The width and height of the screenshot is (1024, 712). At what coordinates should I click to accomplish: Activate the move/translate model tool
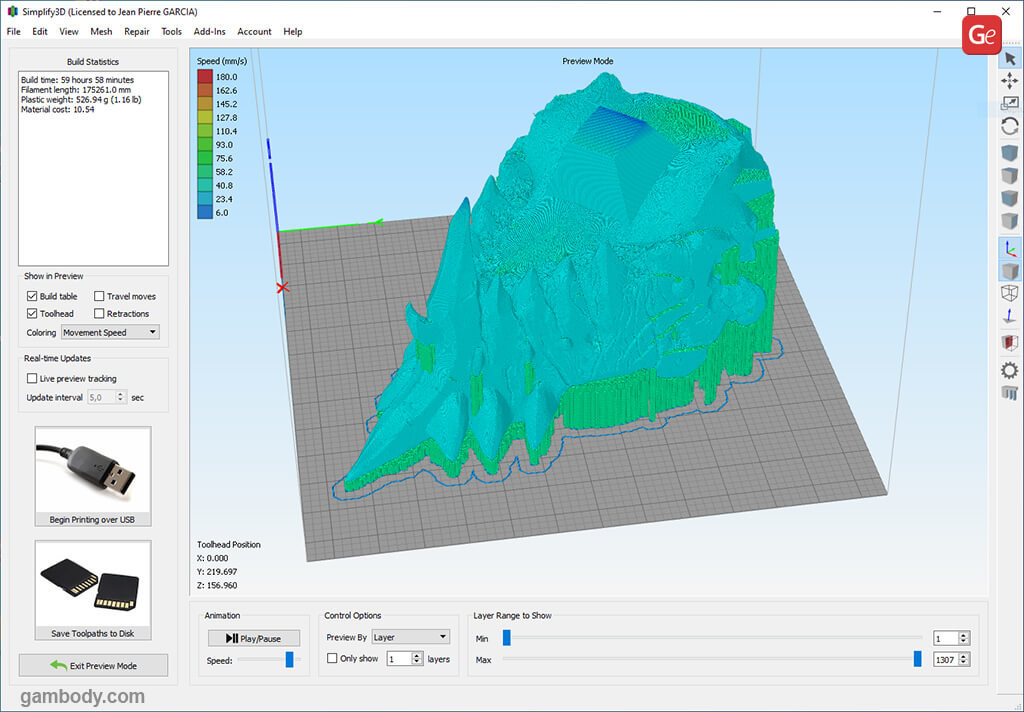pos(1009,81)
